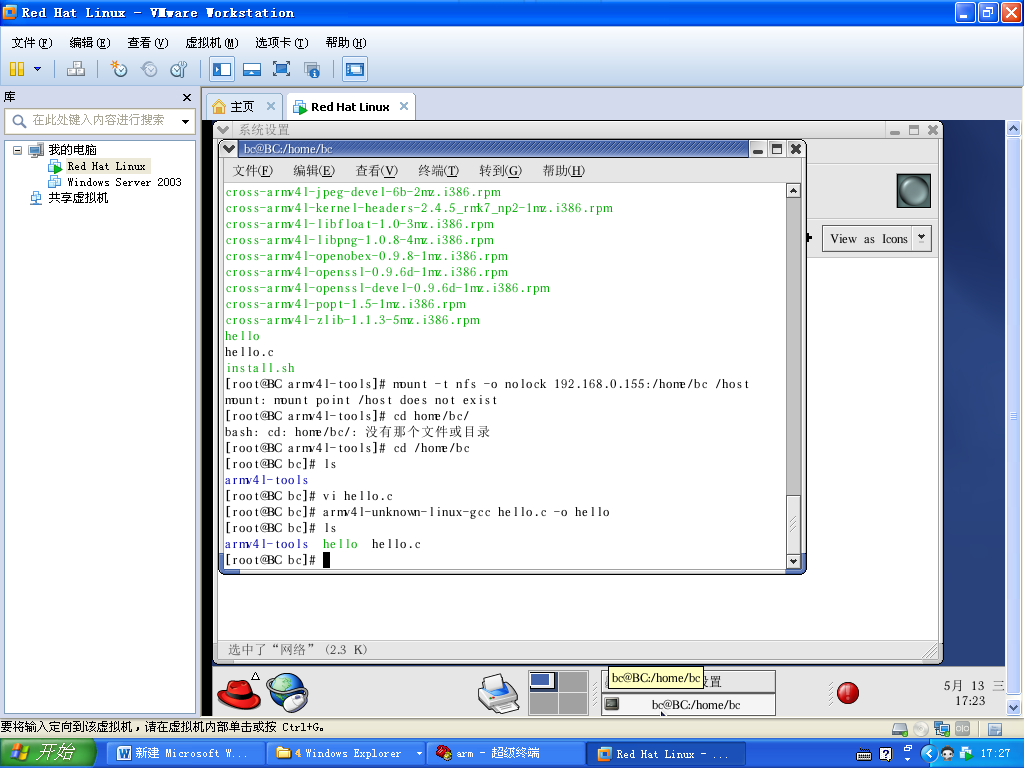Viewport: 1024px width, 768px height.
Task: Click VMware network adapter status icon
Action: point(942,729)
